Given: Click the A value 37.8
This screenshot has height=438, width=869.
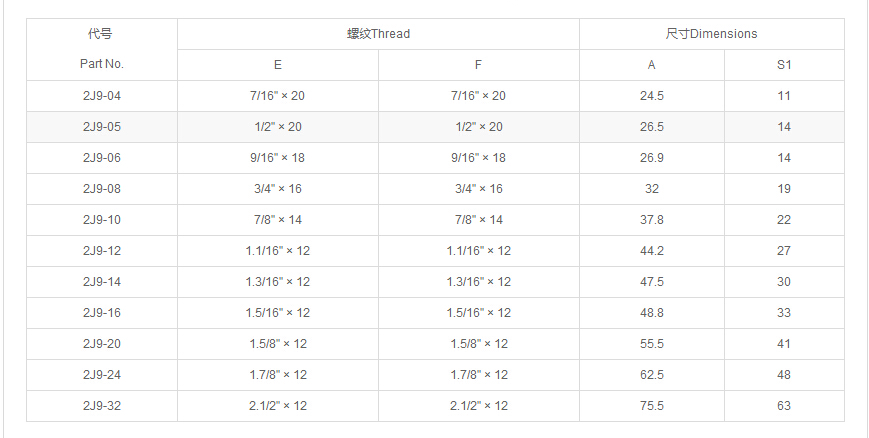Looking at the screenshot, I should [x=652, y=220].
